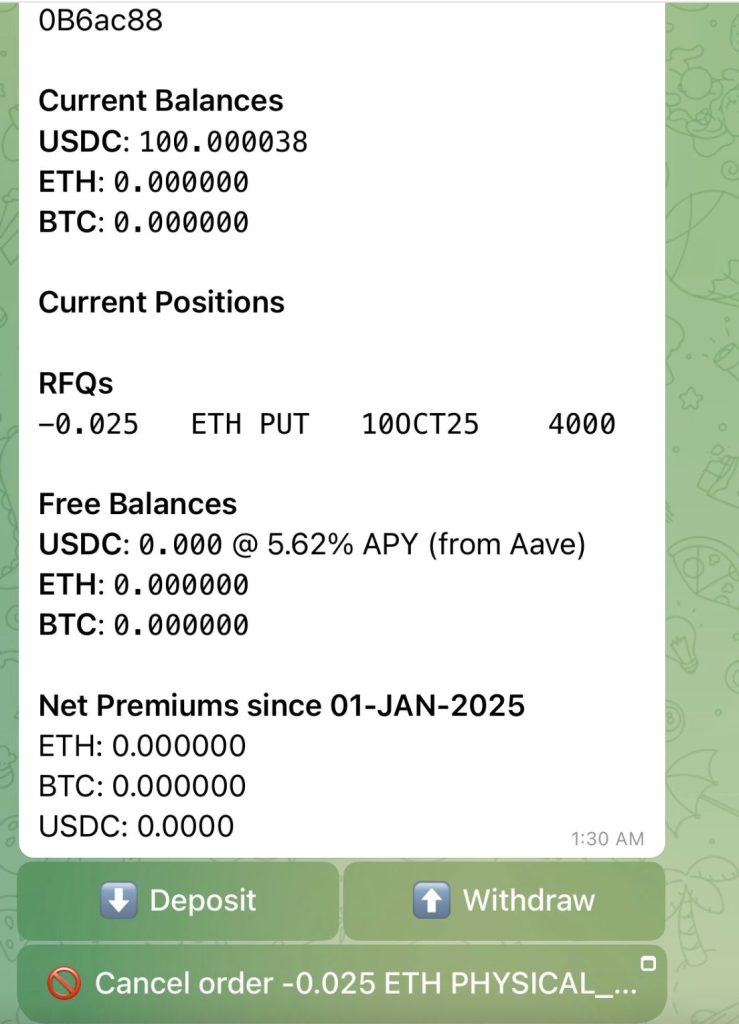Screen dimensions: 739x1024
Task: Click the ETH line under Current Balances
Action: (143, 182)
